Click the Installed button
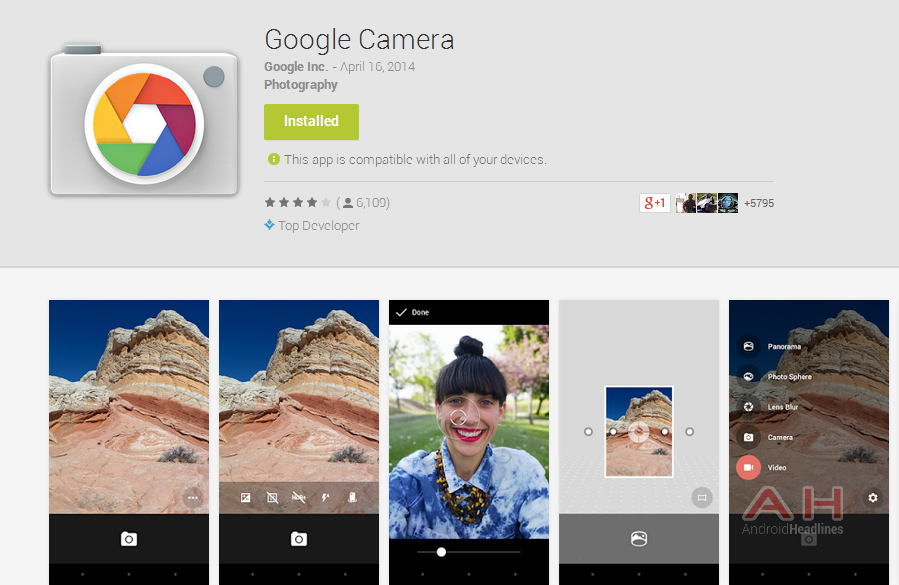Image resolution: width=899 pixels, height=585 pixels. click(x=311, y=121)
